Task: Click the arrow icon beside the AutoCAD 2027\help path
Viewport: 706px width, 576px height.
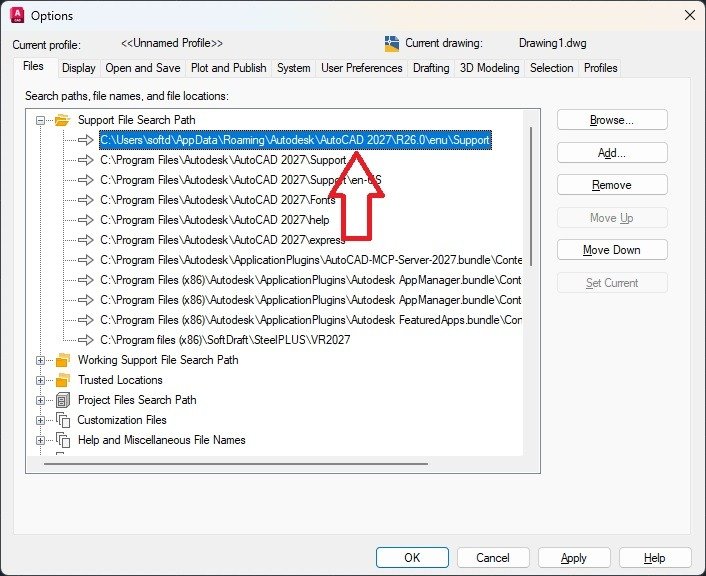Action: [x=86, y=220]
